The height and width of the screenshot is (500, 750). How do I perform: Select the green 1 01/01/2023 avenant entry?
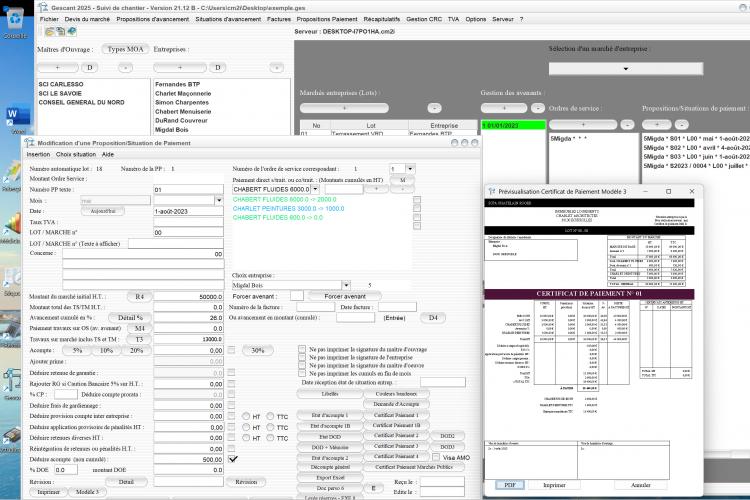click(513, 125)
